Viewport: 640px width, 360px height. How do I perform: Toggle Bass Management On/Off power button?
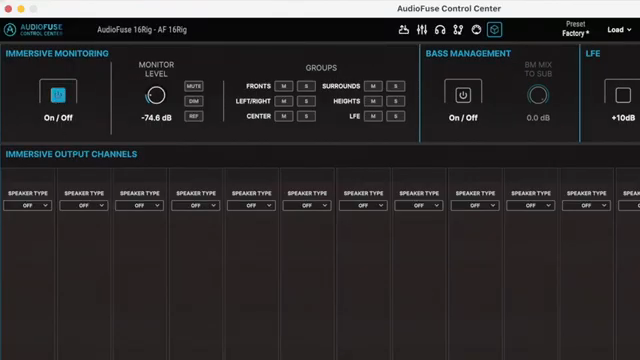point(463,95)
